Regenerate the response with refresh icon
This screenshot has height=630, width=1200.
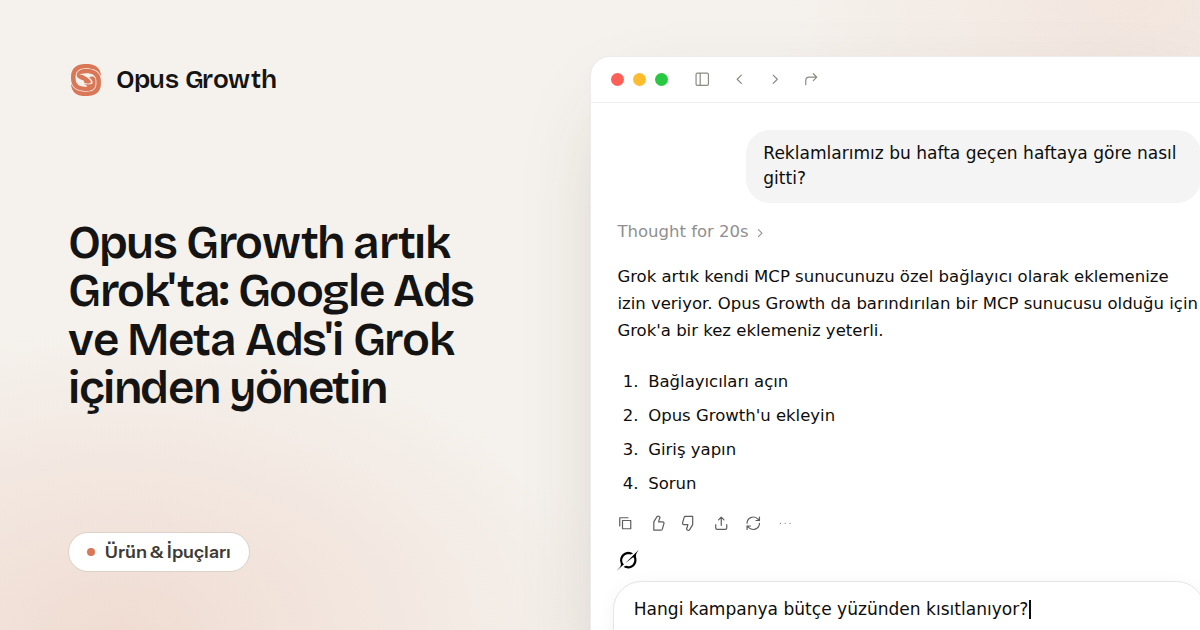[753, 523]
